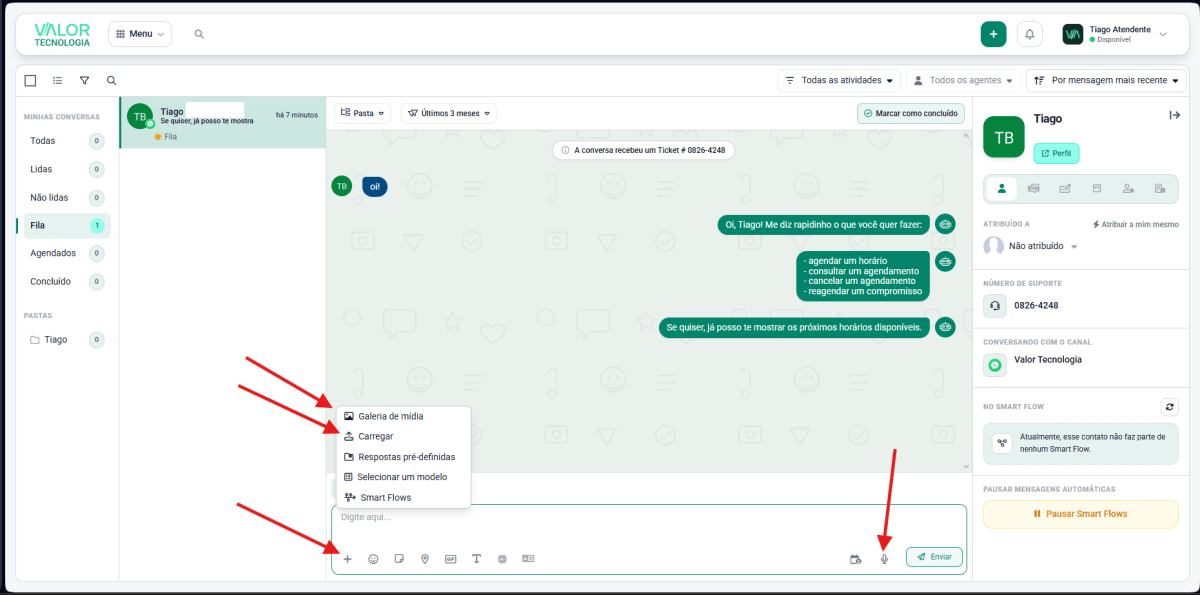The image size is (1200, 595).
Task: Click the Ticket # 0826-4248 notice
Action: click(644, 150)
